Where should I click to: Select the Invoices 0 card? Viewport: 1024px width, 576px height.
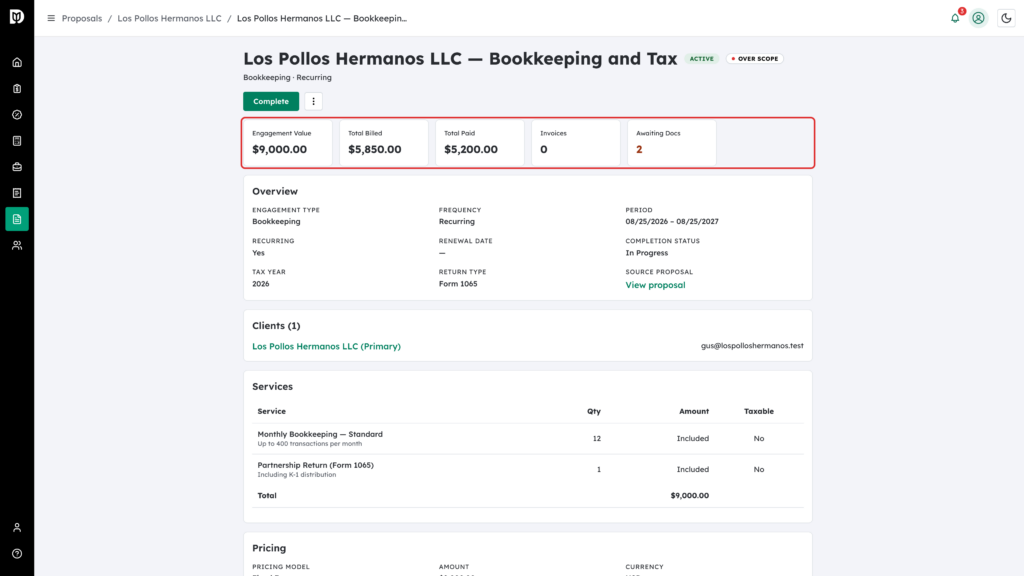click(576, 142)
